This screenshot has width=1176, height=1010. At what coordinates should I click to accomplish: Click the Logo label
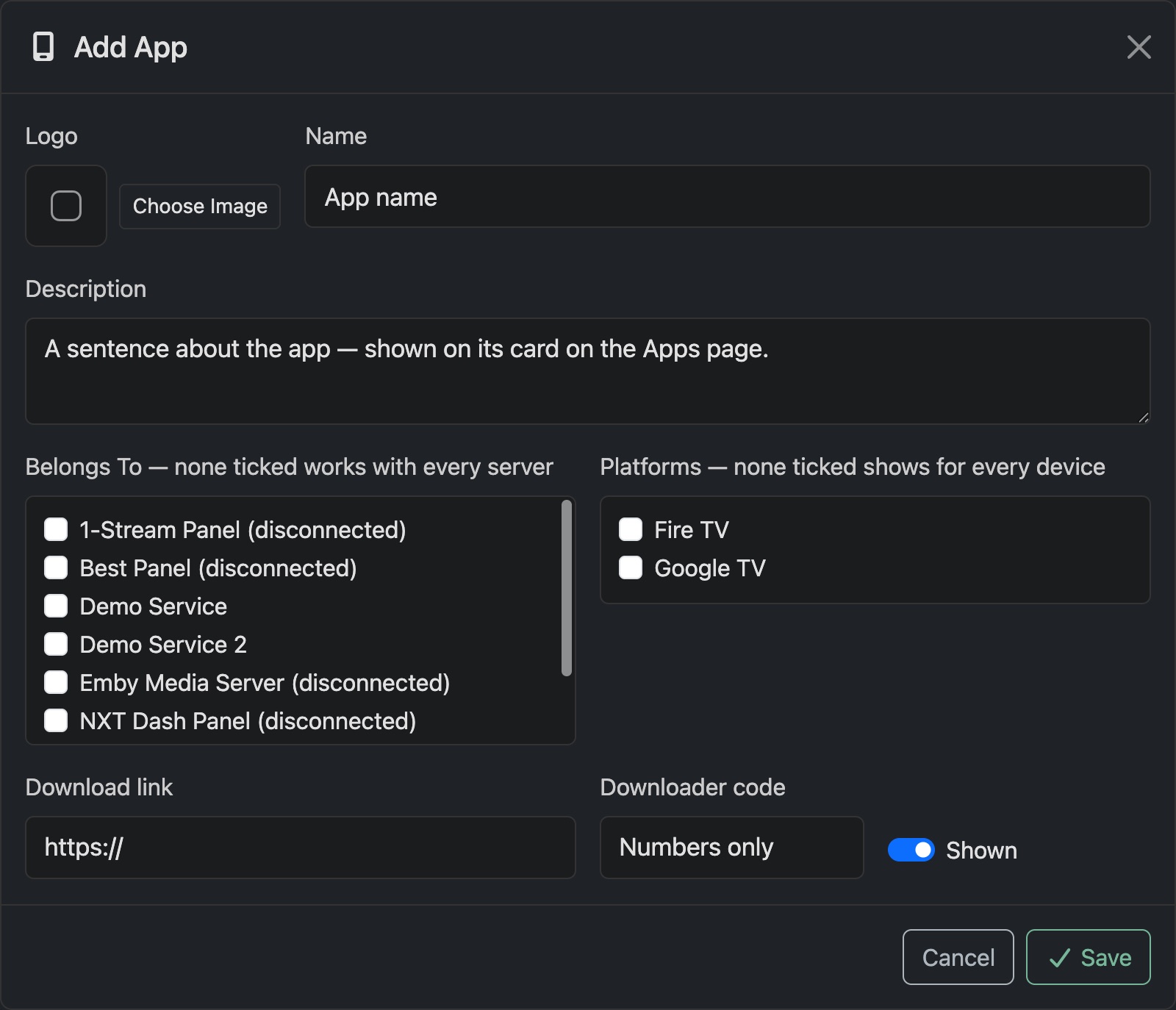51,136
